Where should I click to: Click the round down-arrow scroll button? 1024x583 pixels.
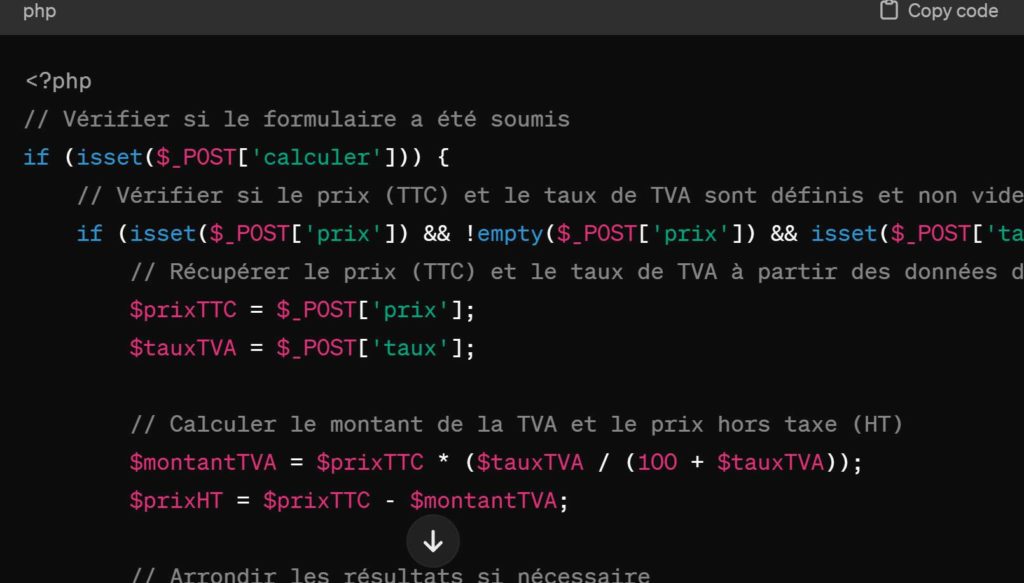(x=433, y=541)
